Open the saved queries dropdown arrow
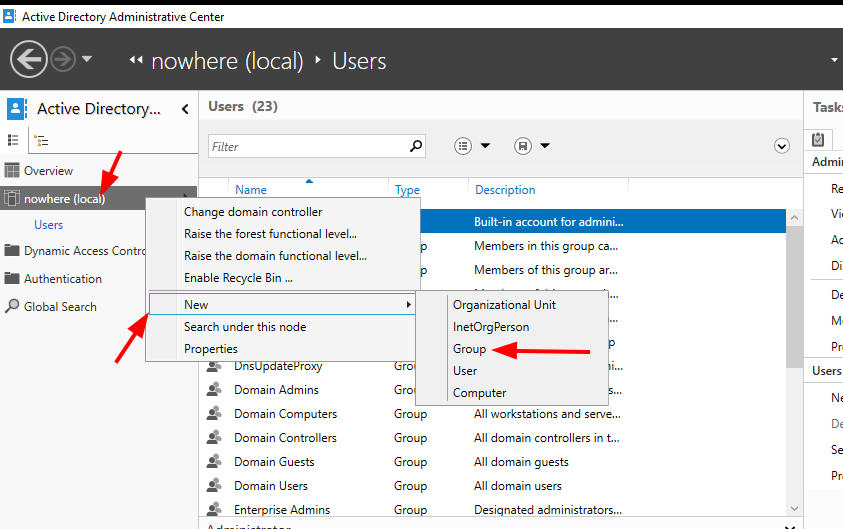 pos(545,146)
